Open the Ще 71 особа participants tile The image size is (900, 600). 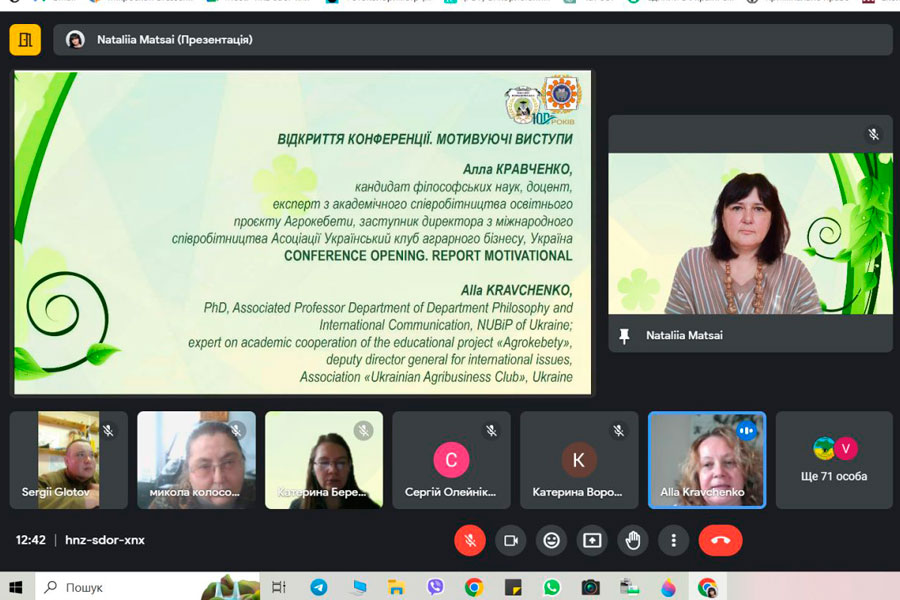(835, 460)
